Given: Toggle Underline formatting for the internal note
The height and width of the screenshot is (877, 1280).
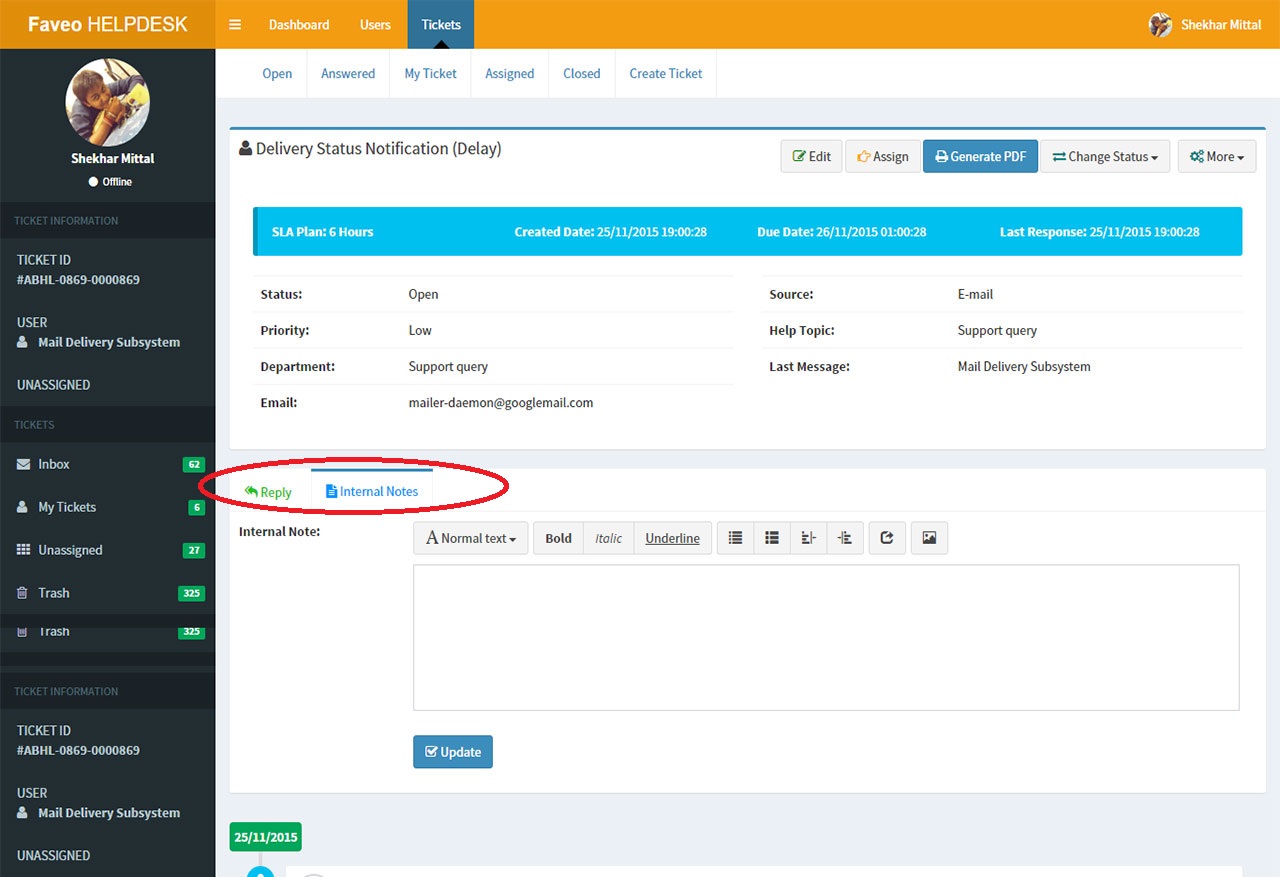Looking at the screenshot, I should coord(672,538).
